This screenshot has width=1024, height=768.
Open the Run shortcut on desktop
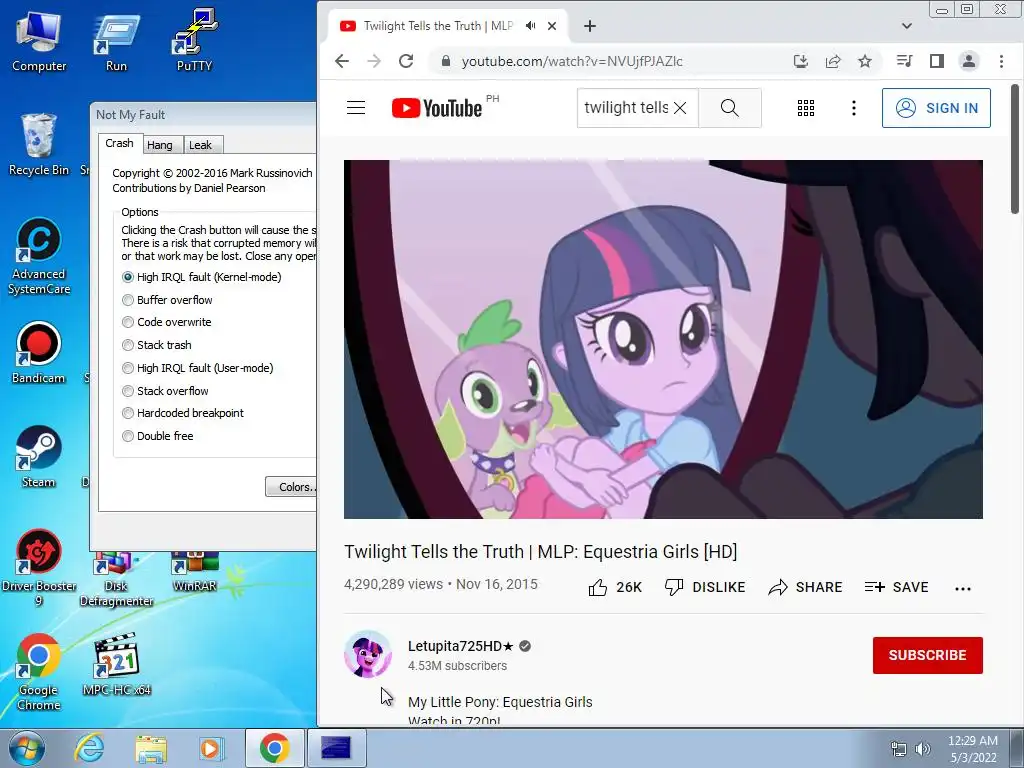tap(116, 40)
